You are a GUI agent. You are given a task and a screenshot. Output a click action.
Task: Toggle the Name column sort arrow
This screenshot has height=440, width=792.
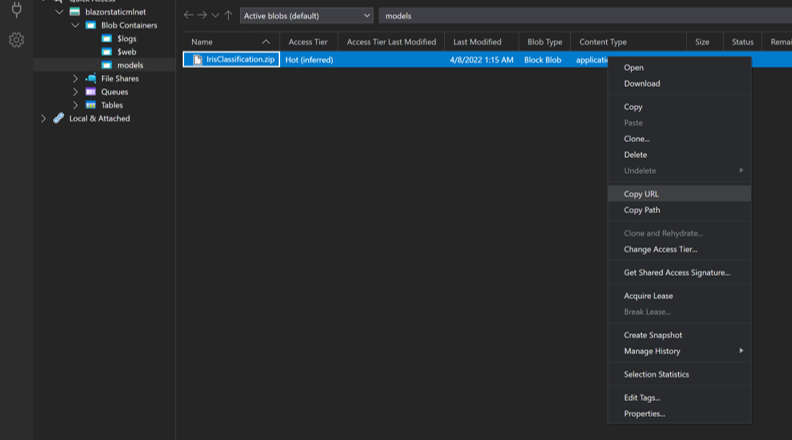[x=266, y=42]
